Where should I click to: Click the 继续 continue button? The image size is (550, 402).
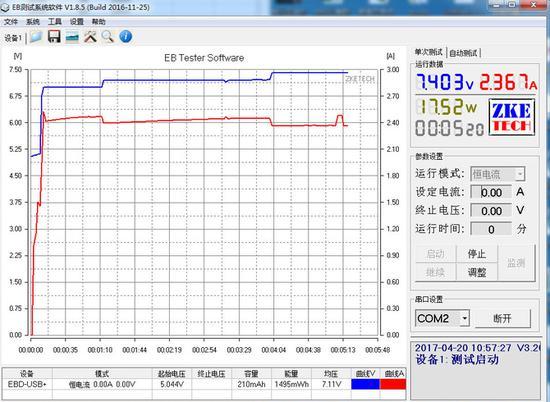(x=435, y=272)
